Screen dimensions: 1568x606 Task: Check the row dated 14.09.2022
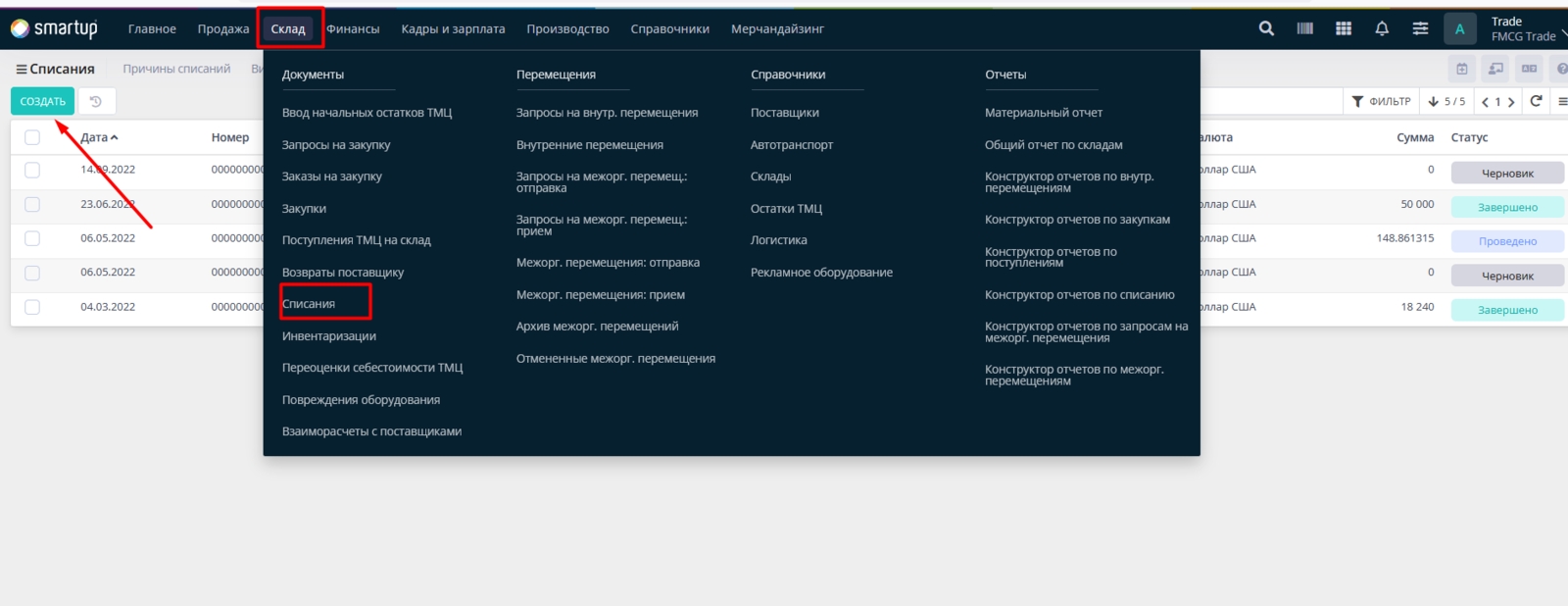click(32, 170)
